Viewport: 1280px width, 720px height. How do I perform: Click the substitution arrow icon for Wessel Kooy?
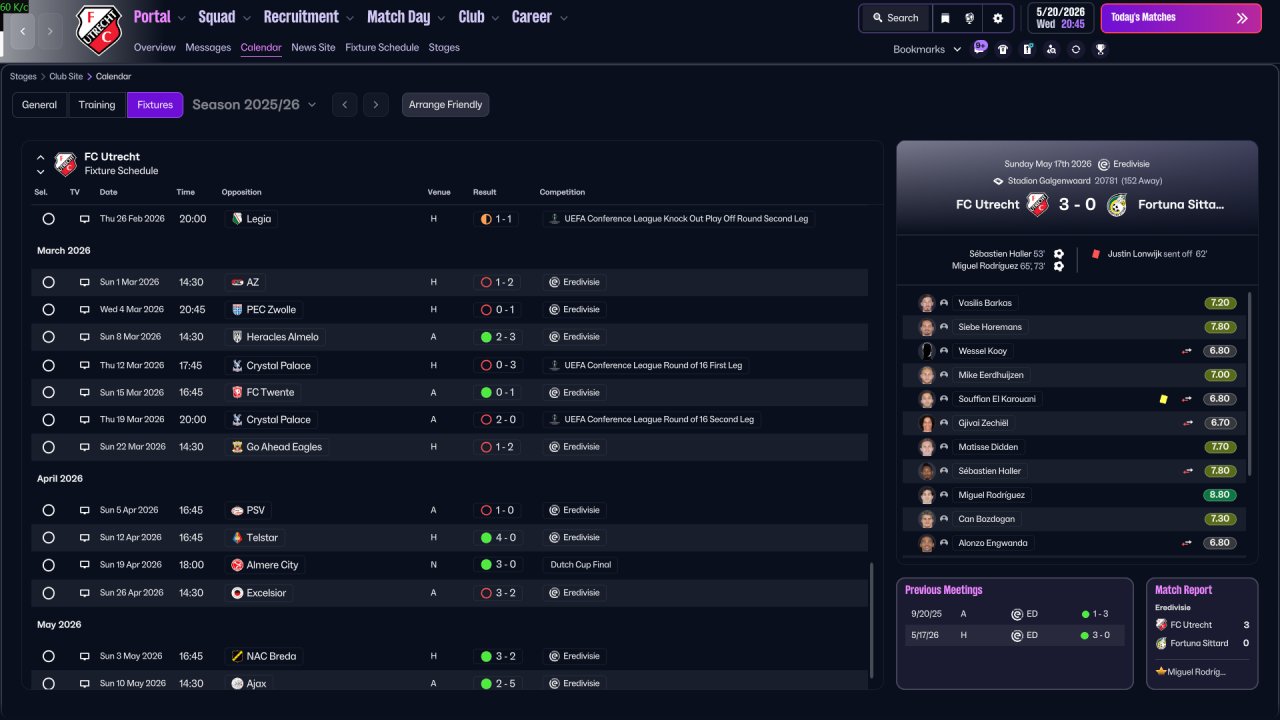coord(1188,351)
